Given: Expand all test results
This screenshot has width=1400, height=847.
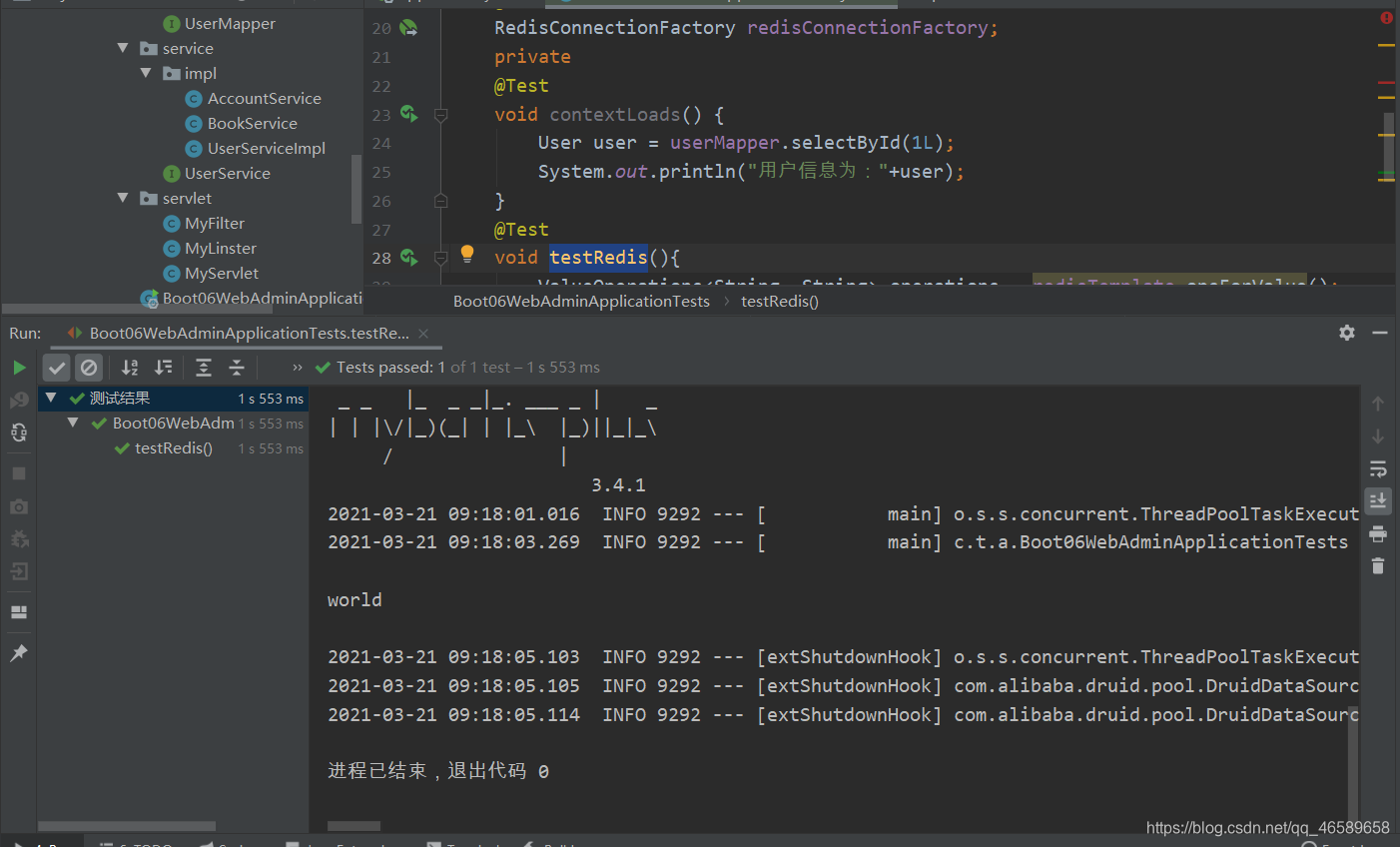Looking at the screenshot, I should pyautogui.click(x=204, y=368).
